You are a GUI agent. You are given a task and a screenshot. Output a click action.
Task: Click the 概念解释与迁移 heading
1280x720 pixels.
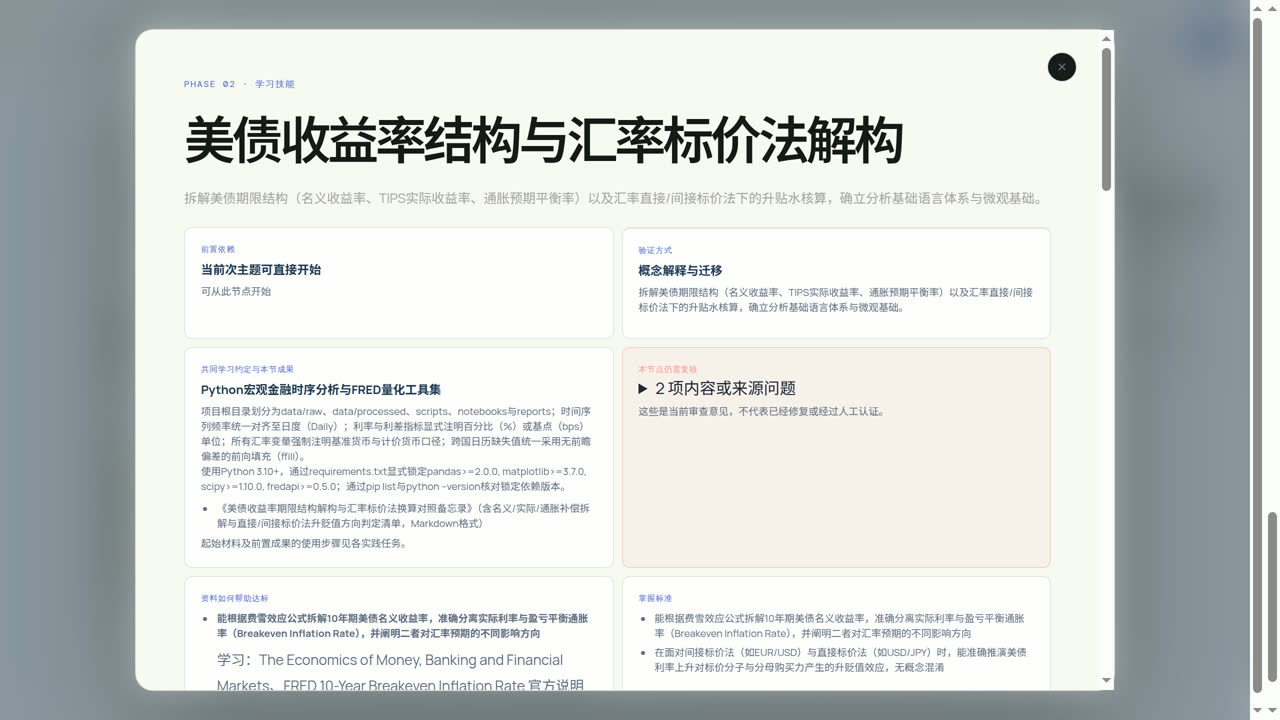(x=680, y=271)
